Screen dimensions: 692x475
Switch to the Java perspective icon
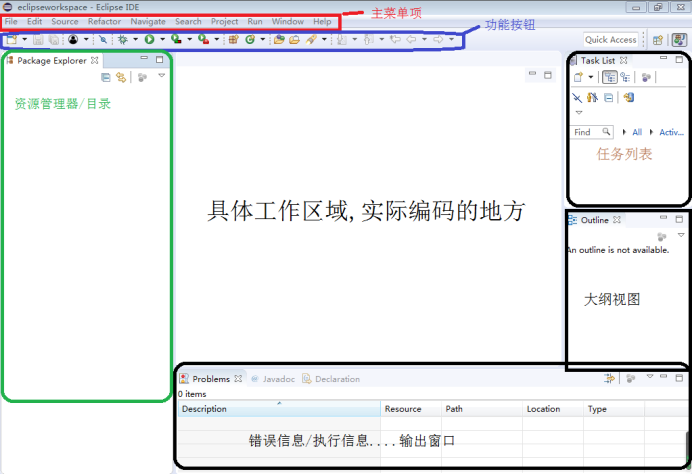679,40
